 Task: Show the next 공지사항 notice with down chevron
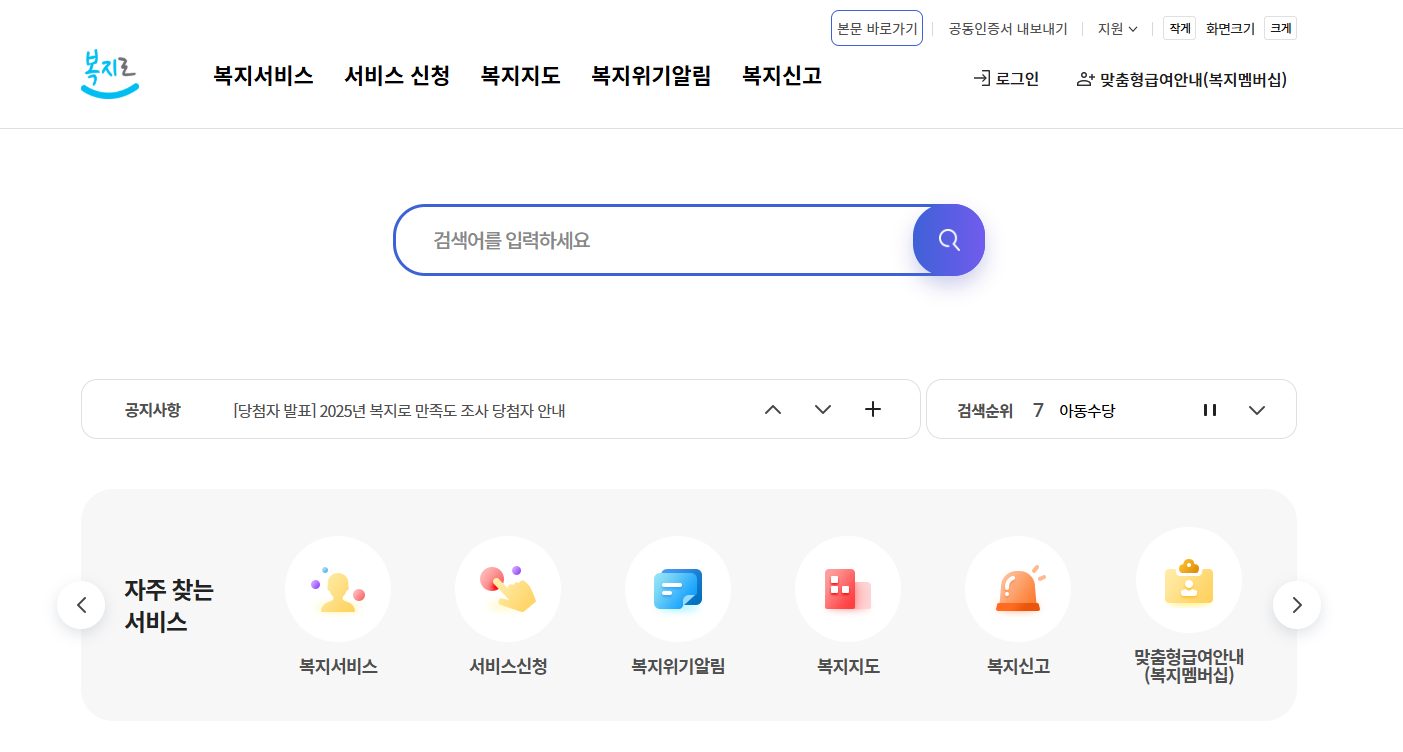(x=822, y=409)
